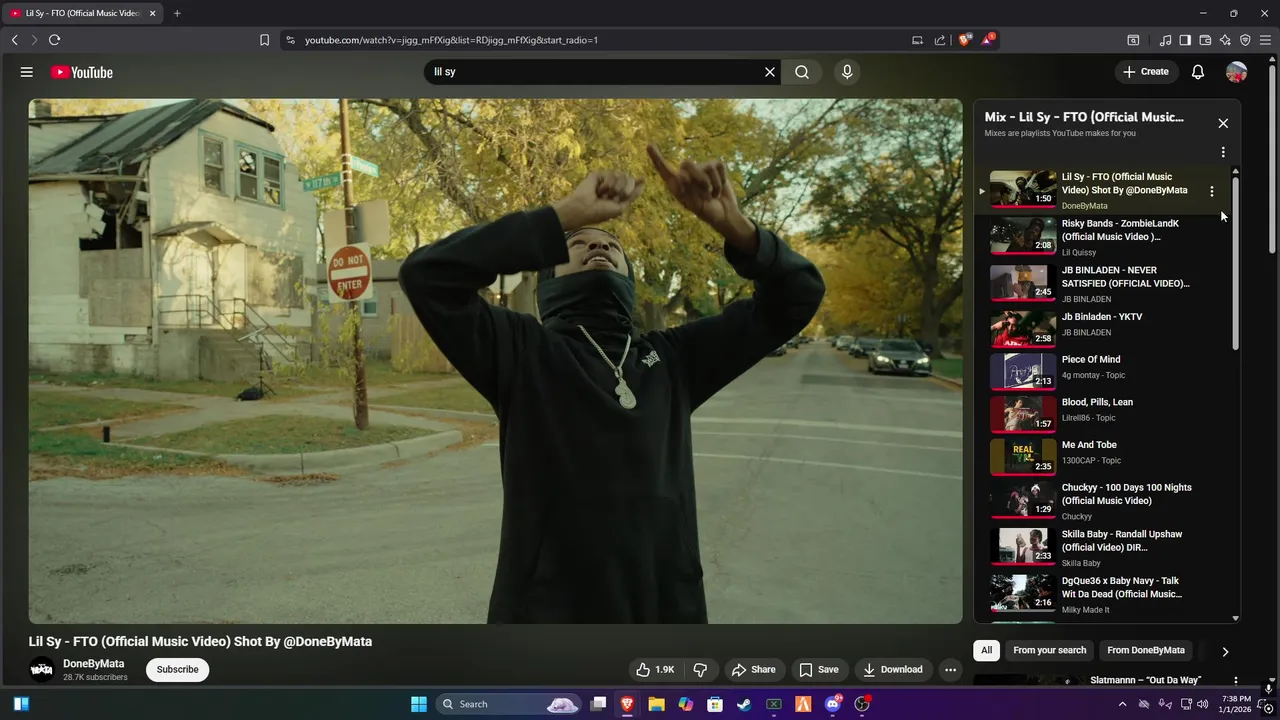Open Brave VPN shield icon
Viewport: 1280px width, 720px height.
point(1245,40)
